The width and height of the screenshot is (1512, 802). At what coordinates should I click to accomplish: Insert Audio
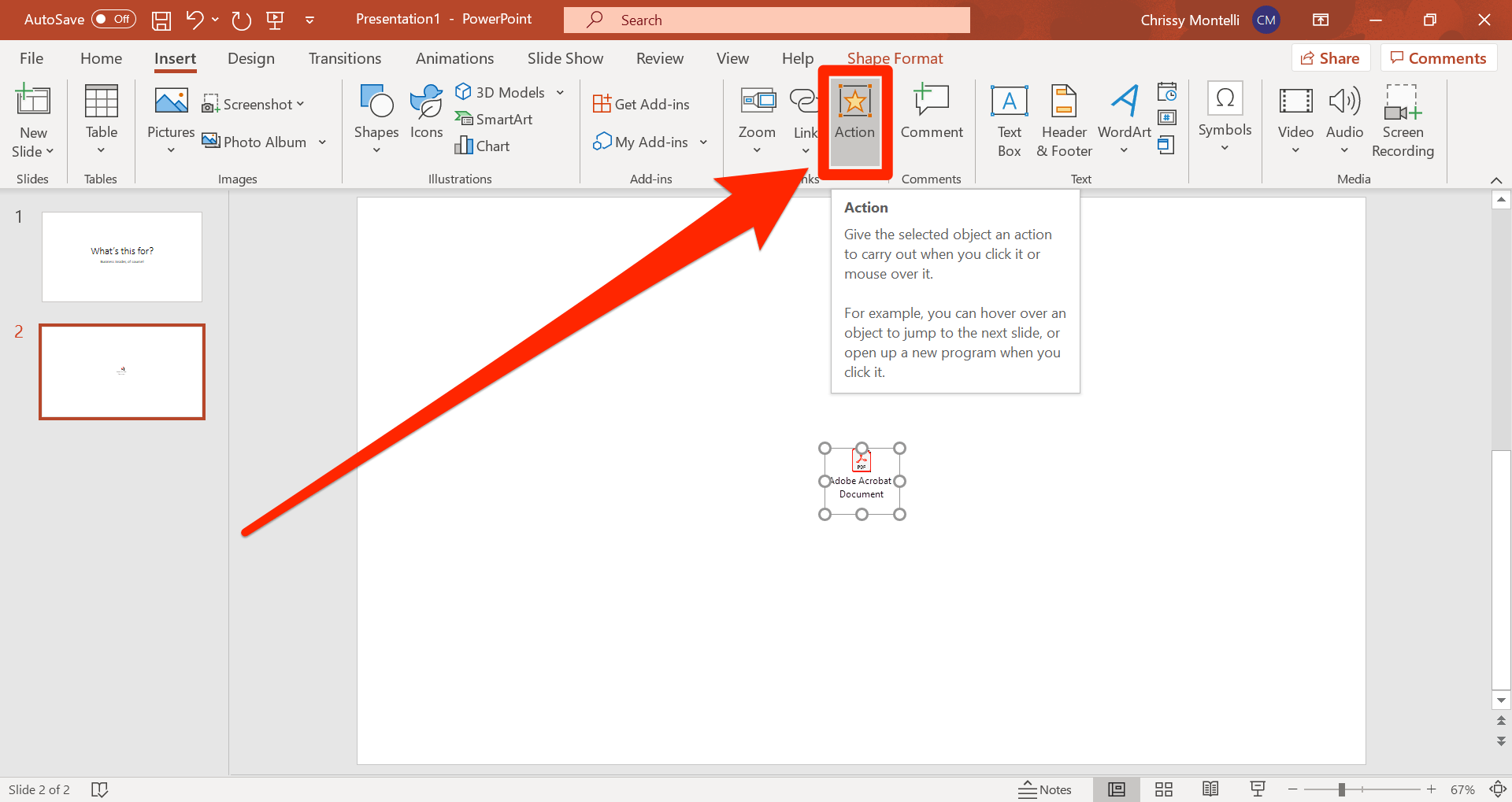coord(1344,120)
